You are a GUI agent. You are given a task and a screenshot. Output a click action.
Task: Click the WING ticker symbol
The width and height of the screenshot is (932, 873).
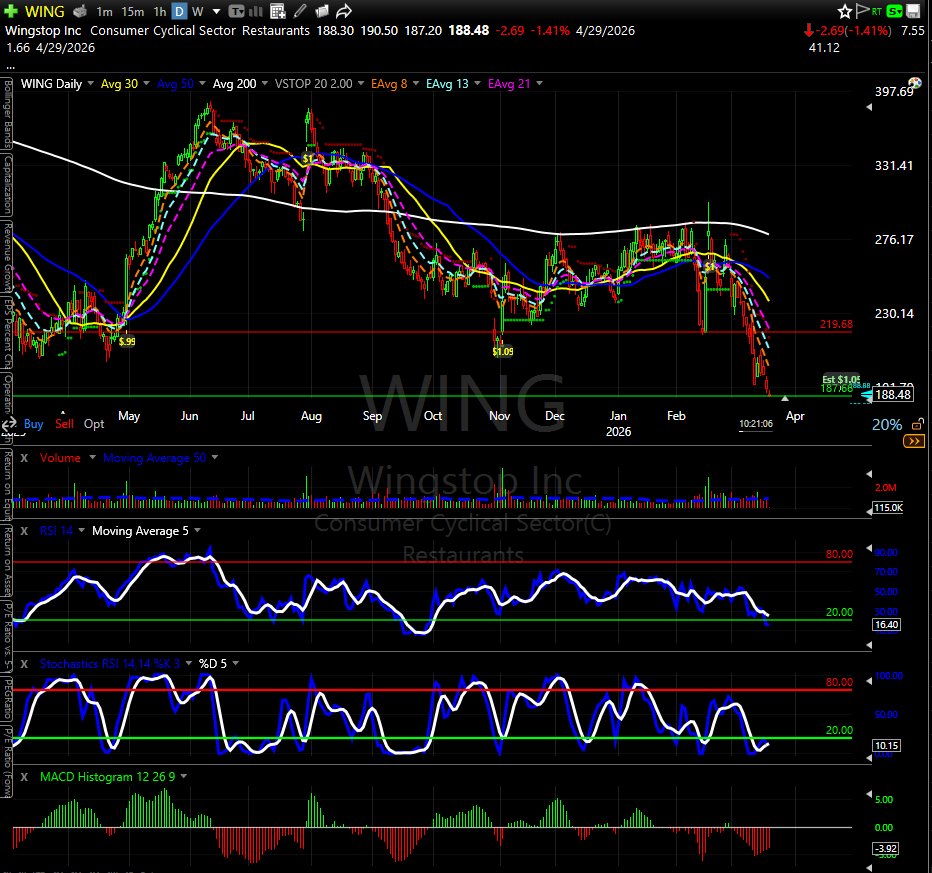45,11
